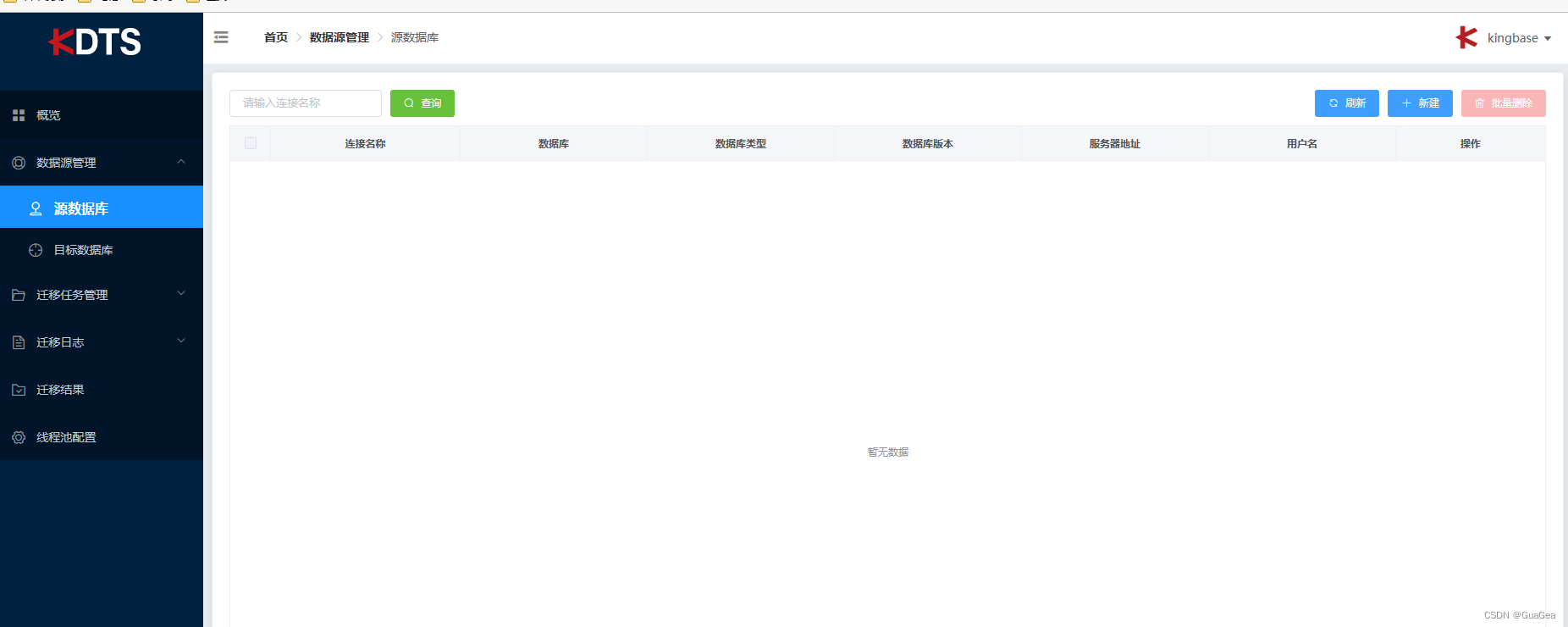Click the 刷新 button

pyautogui.click(x=1347, y=103)
